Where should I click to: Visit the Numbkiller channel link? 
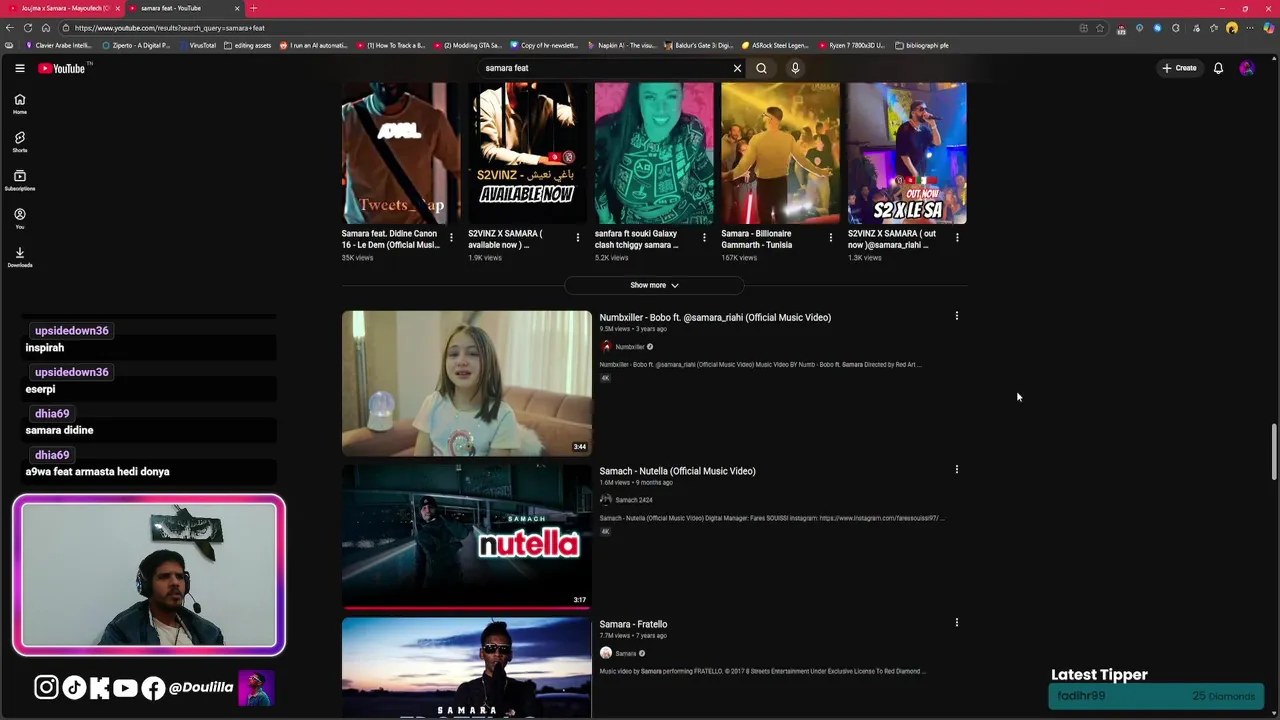pos(629,347)
